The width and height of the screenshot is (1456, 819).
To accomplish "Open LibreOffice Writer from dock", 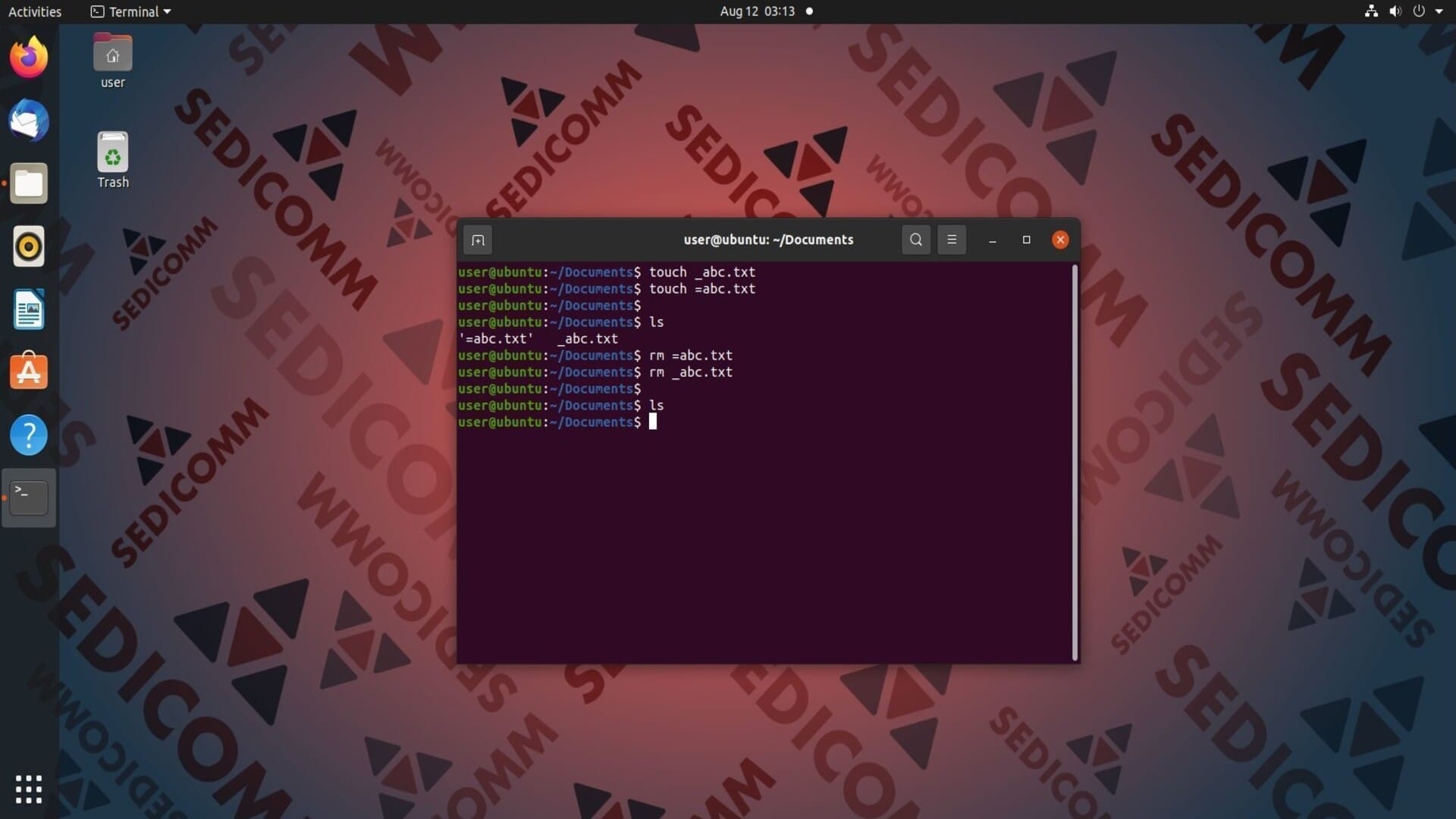I will pos(29,309).
